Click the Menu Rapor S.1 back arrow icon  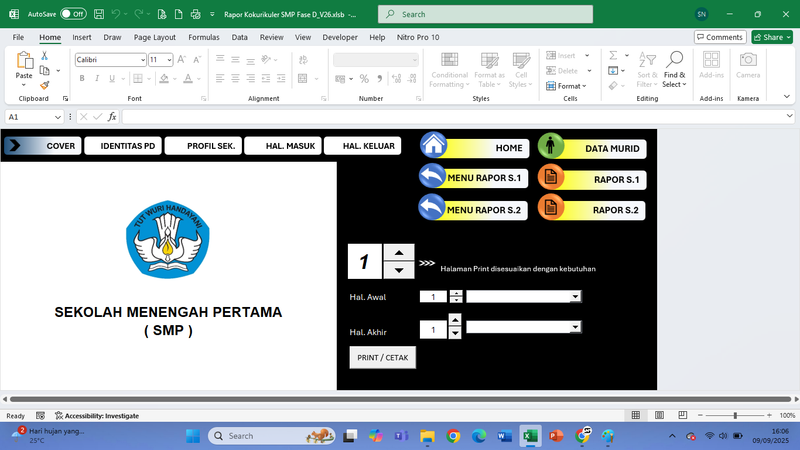coord(433,177)
